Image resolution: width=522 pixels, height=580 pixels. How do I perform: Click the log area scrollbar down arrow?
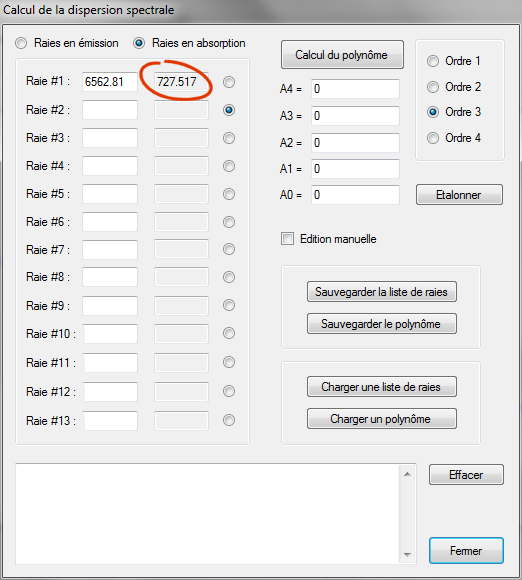[407, 554]
